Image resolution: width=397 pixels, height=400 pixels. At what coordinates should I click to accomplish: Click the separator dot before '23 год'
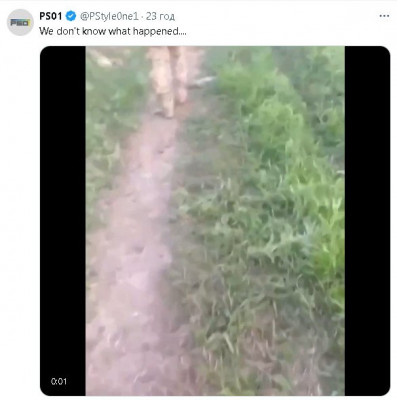(x=142, y=16)
